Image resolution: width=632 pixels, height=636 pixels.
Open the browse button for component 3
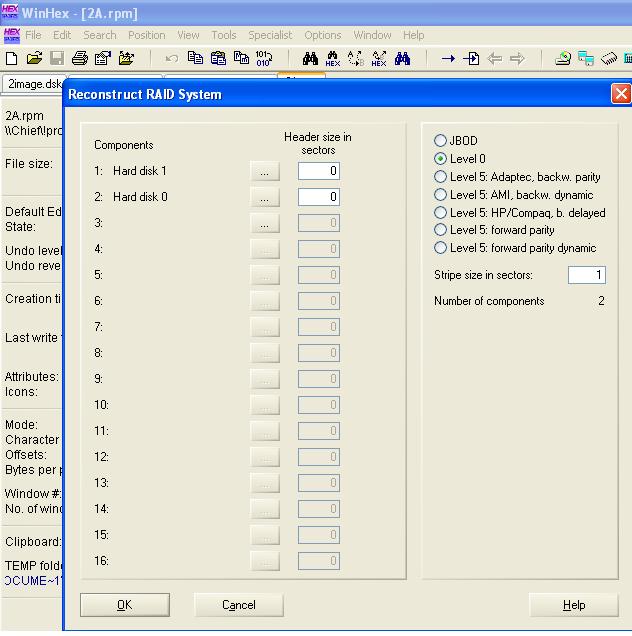[x=264, y=223]
